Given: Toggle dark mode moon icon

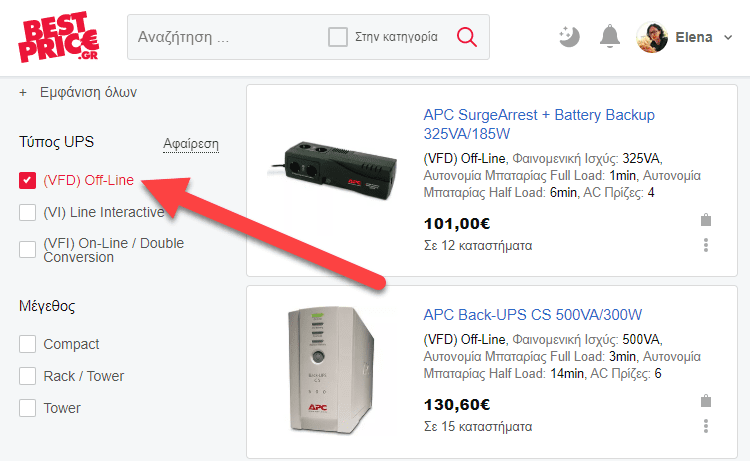Looking at the screenshot, I should pos(569,37).
